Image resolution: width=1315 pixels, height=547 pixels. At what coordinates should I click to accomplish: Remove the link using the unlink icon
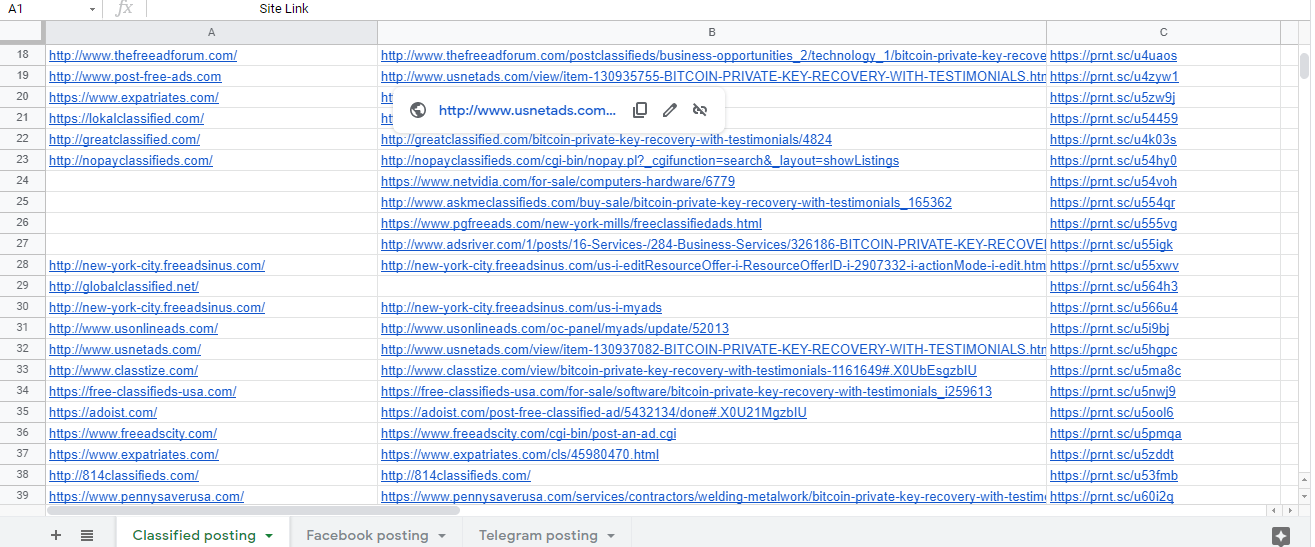point(700,110)
